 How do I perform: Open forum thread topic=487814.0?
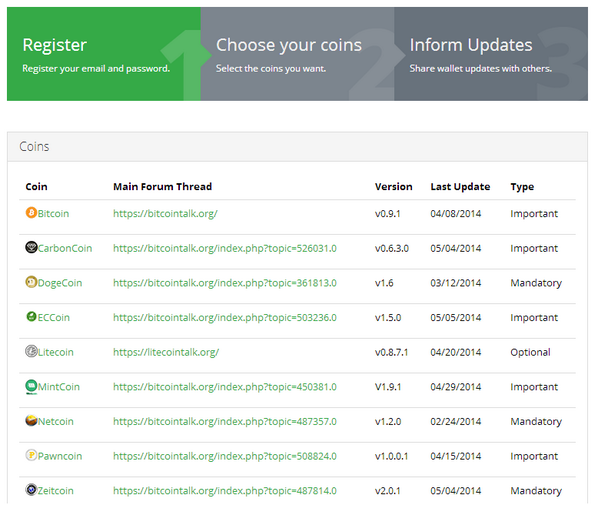tap(225, 491)
